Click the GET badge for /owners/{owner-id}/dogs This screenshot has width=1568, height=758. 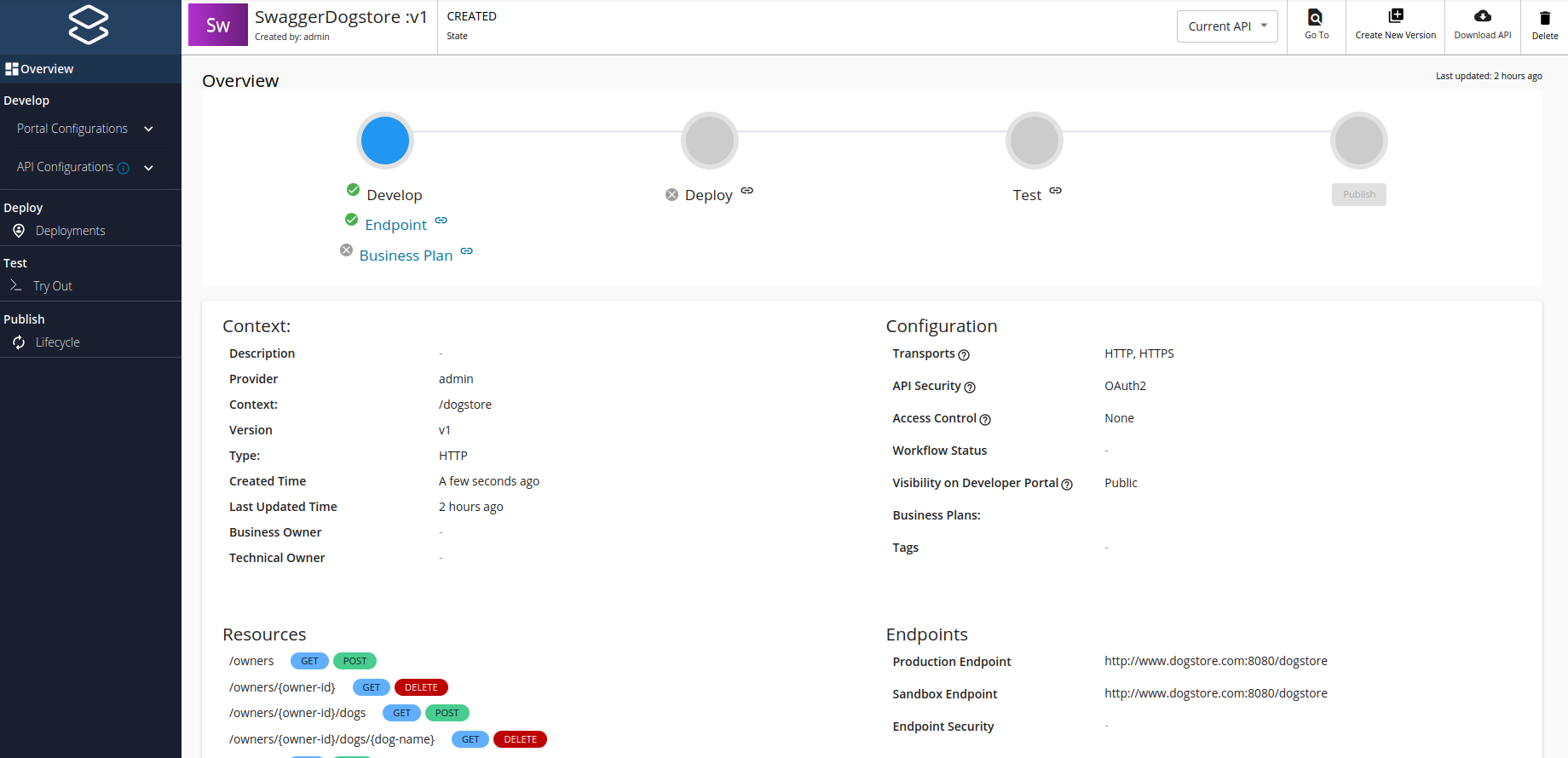[401, 713]
